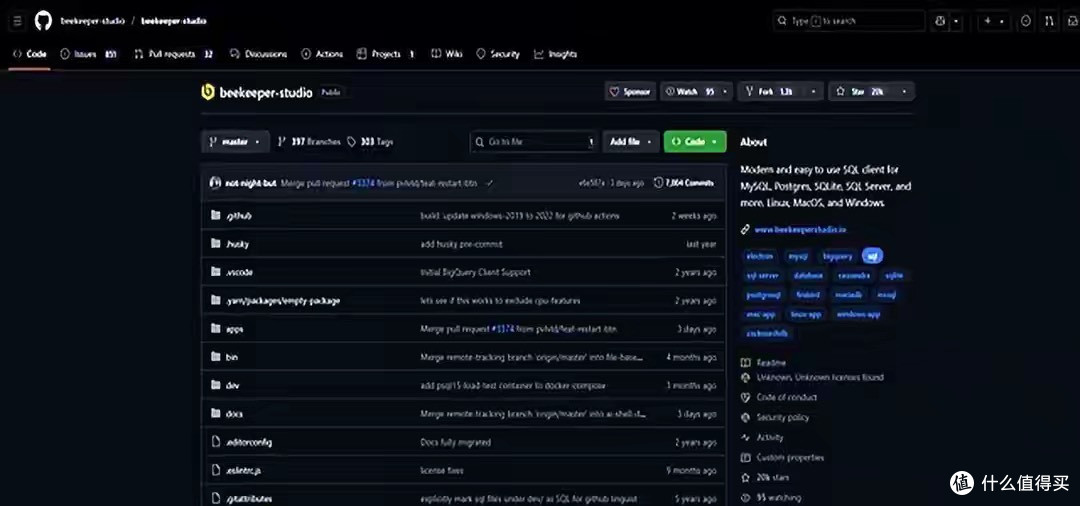Open the www.beekeeperstudio.io website link
Screen dimensions: 1080x506
(800, 230)
